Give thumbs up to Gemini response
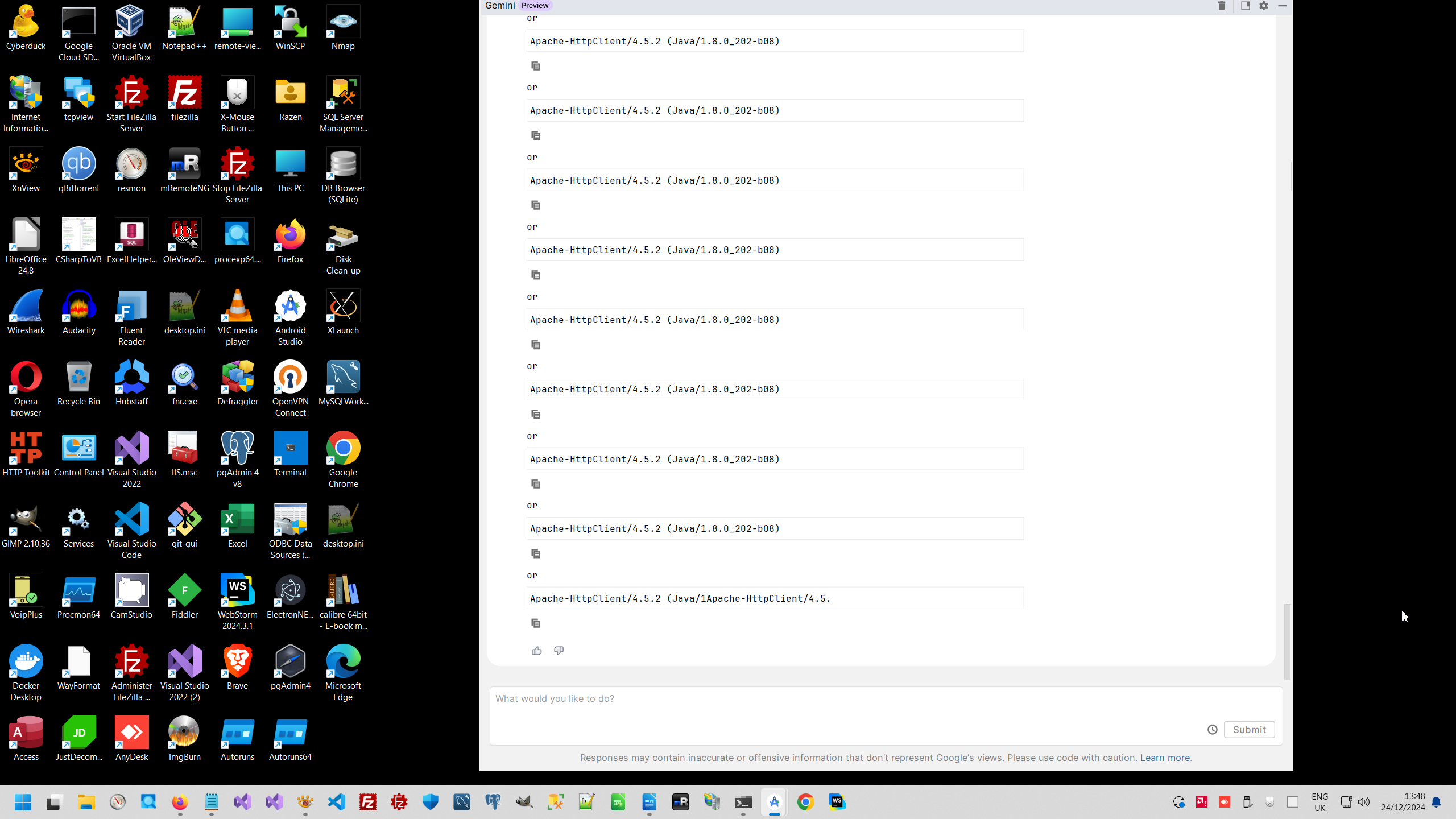The image size is (1456, 819). [536, 651]
